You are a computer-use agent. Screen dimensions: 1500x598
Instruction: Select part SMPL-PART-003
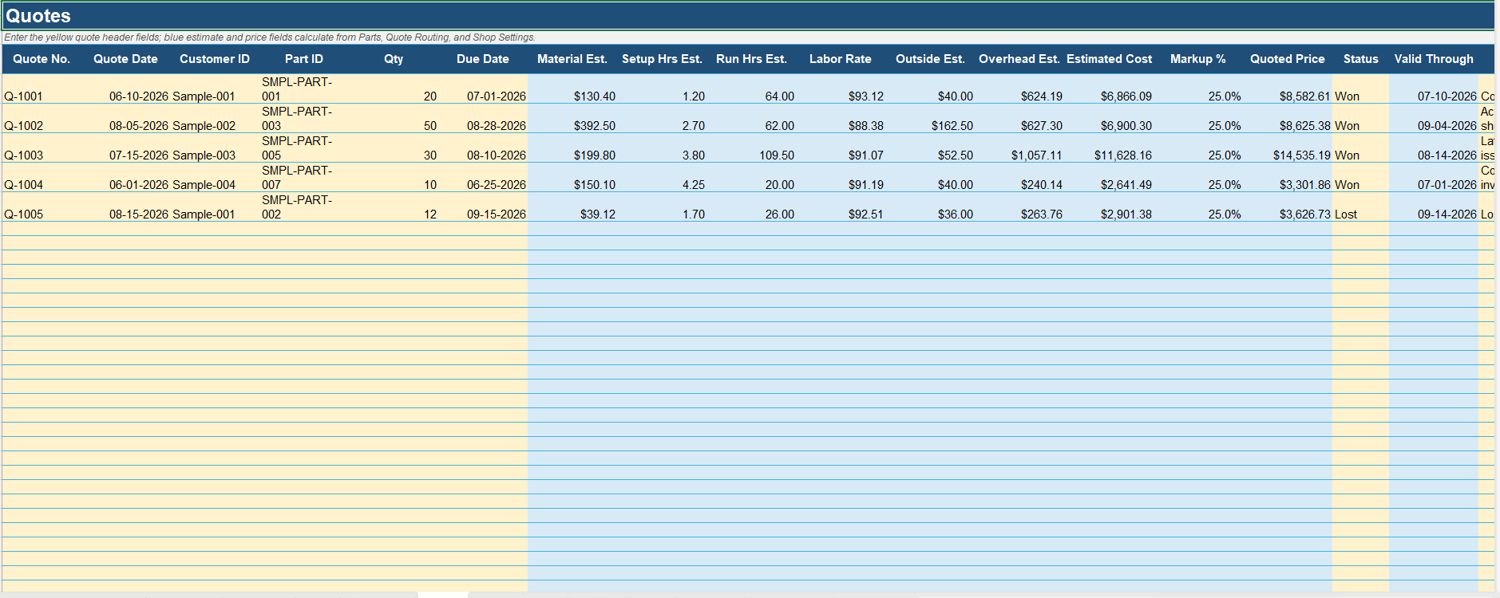pos(297,118)
